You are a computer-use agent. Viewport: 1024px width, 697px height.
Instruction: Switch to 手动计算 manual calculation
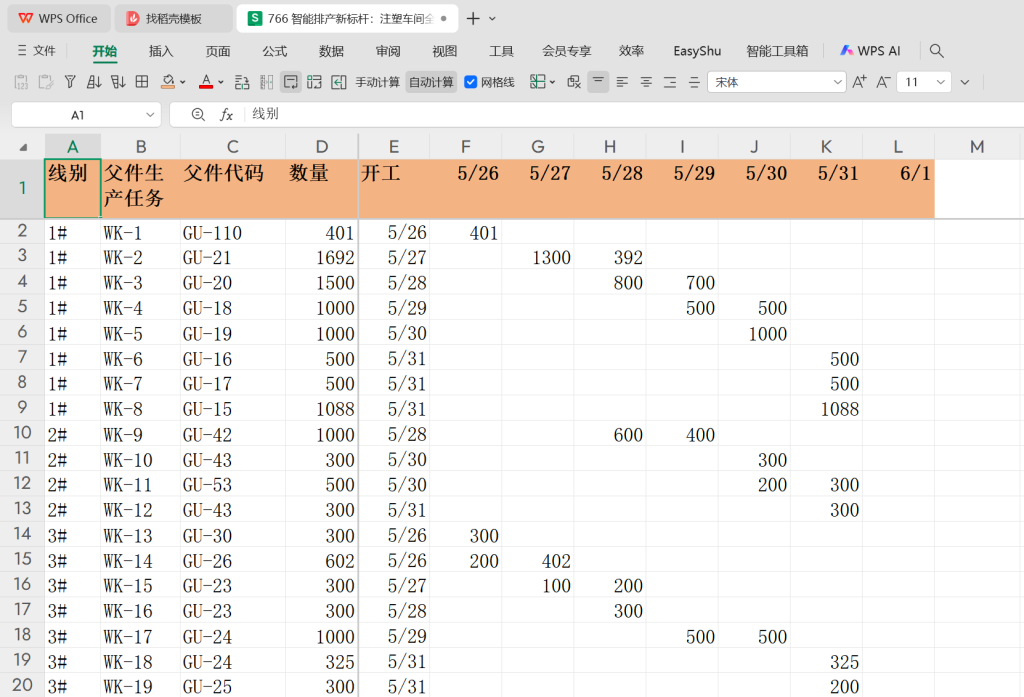pos(377,82)
